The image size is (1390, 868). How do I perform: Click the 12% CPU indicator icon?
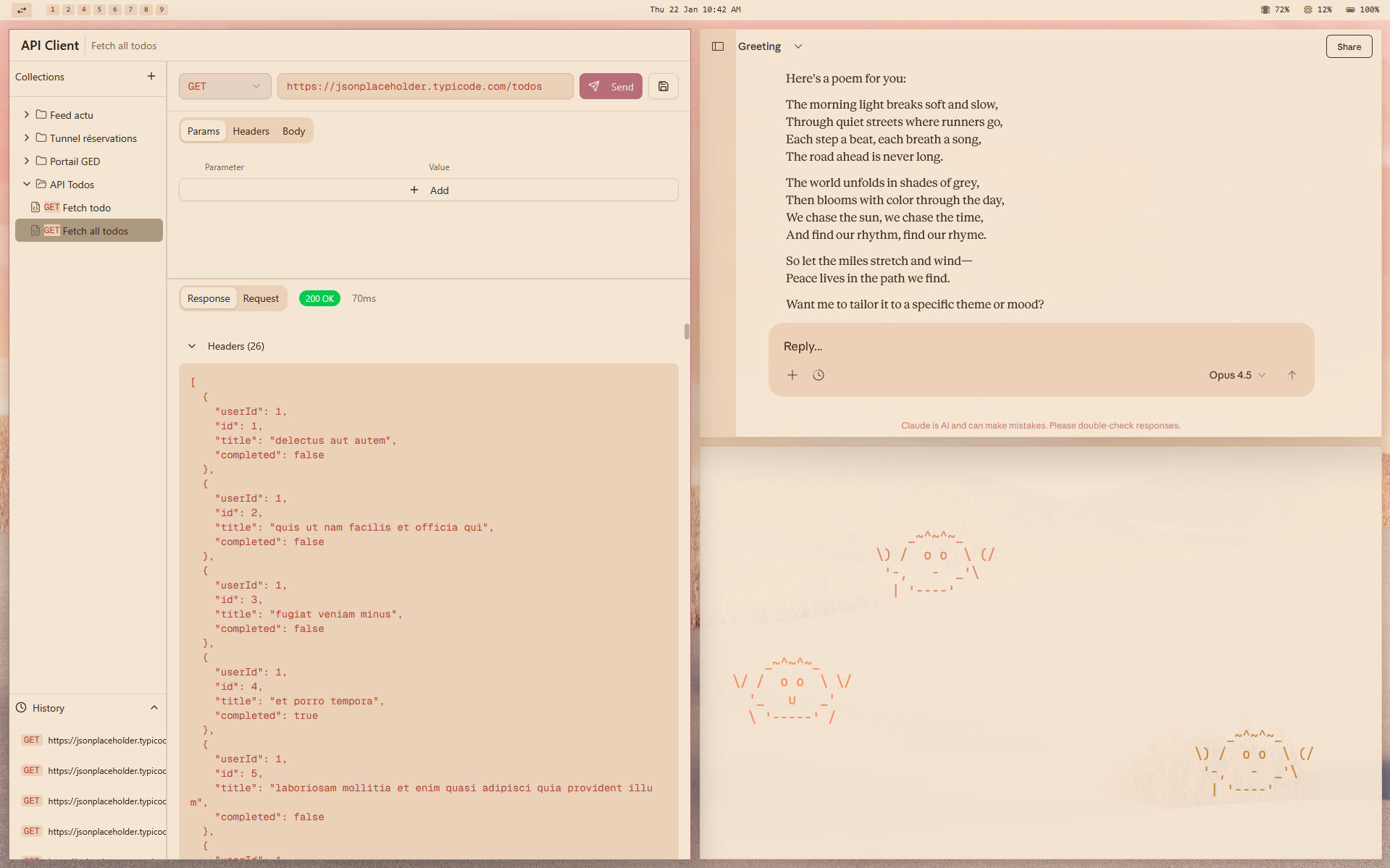point(1307,9)
